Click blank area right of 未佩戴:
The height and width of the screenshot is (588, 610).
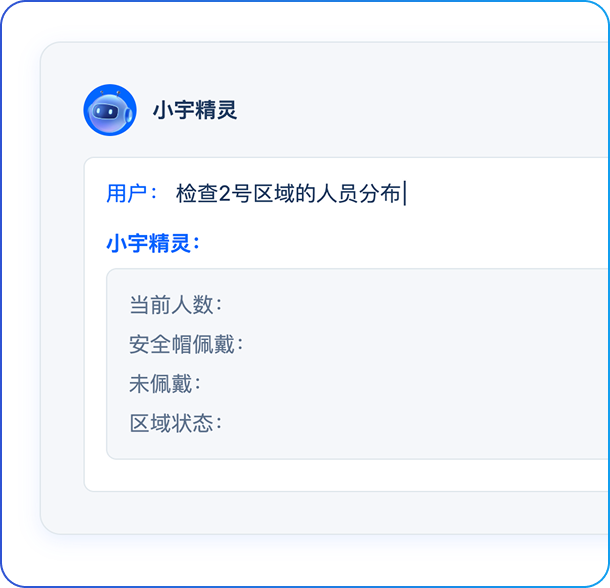(400, 383)
